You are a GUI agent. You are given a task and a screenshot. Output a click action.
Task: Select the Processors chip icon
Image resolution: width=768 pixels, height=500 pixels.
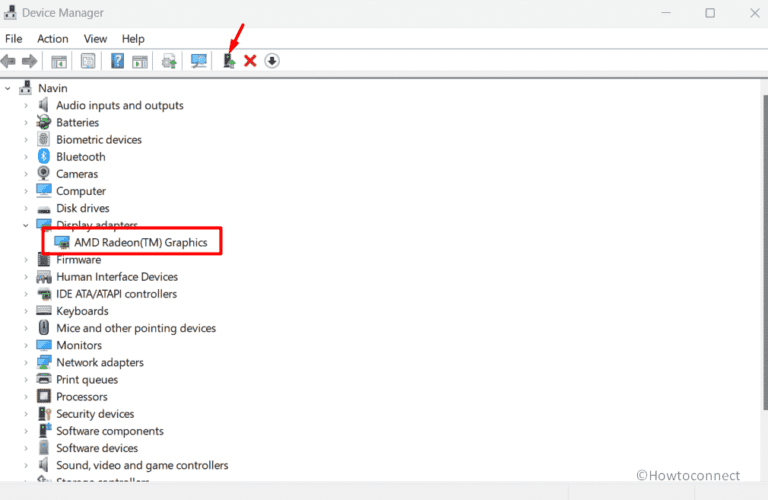pyautogui.click(x=44, y=396)
